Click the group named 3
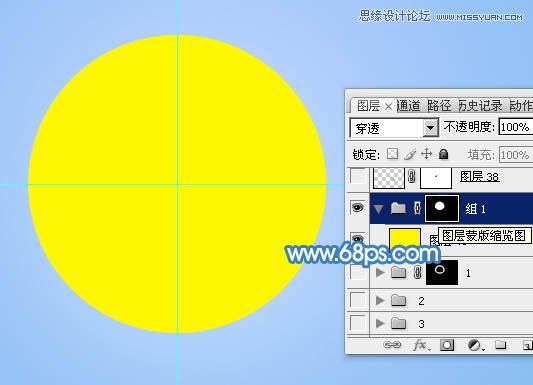 [x=422, y=324]
